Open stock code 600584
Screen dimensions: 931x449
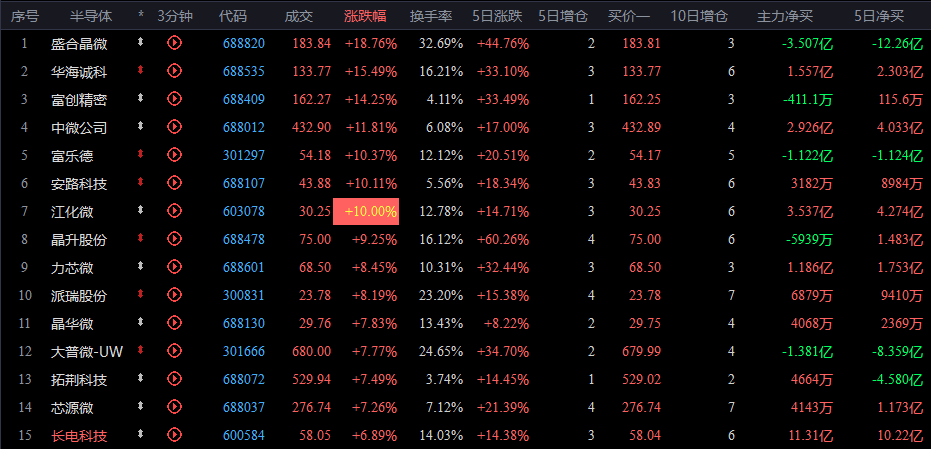pos(244,435)
